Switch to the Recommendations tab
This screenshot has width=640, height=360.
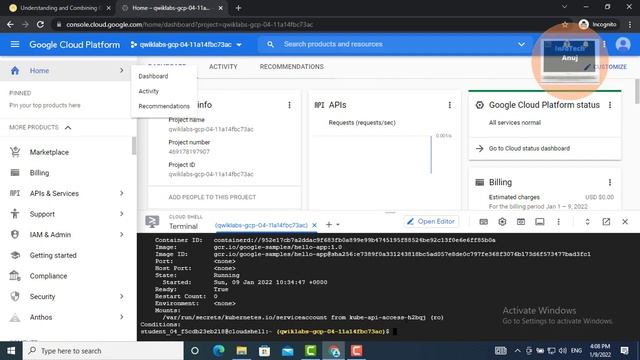[291, 67]
